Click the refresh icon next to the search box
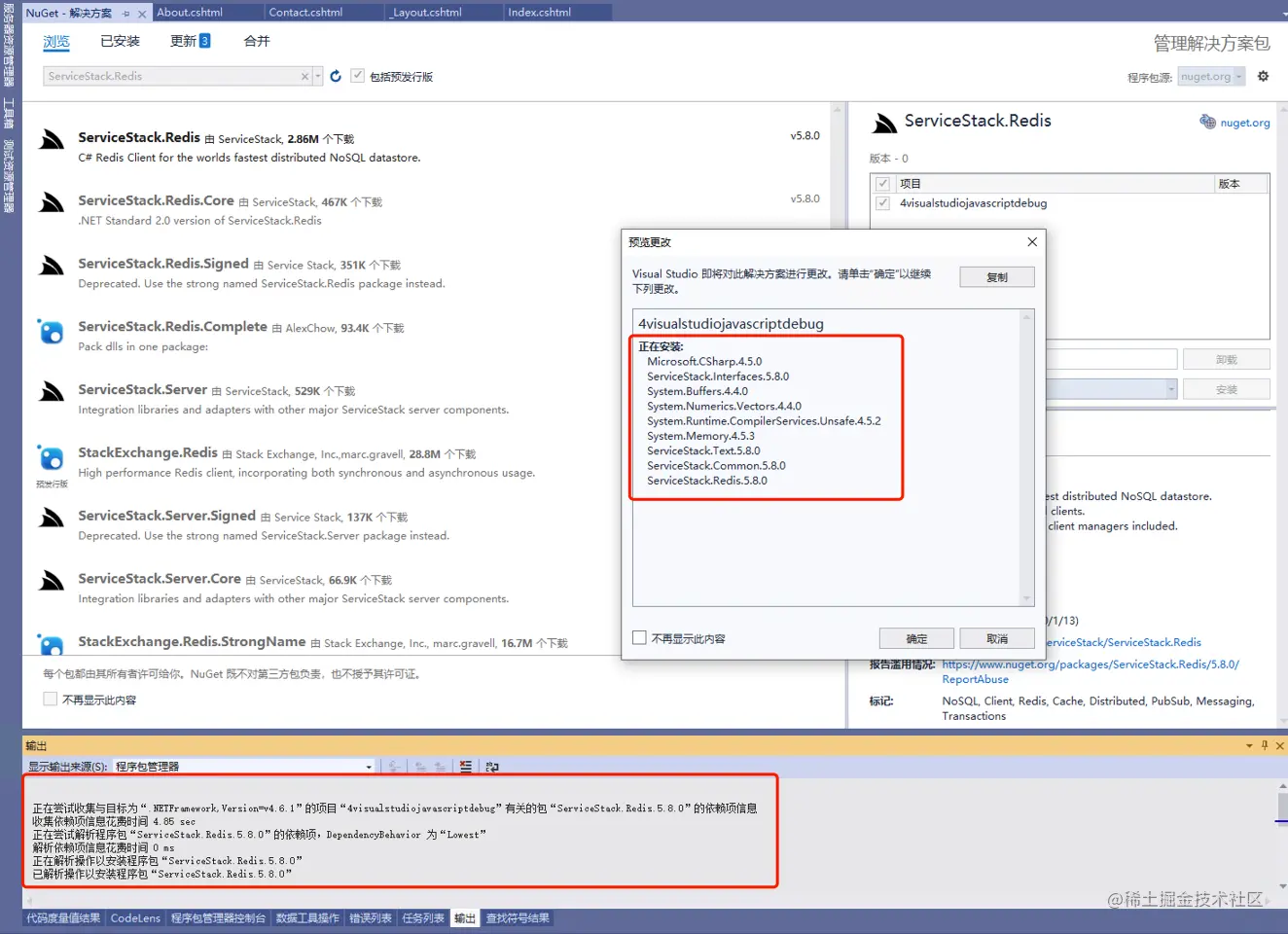Viewport: 1288px width, 934px height. [336, 76]
